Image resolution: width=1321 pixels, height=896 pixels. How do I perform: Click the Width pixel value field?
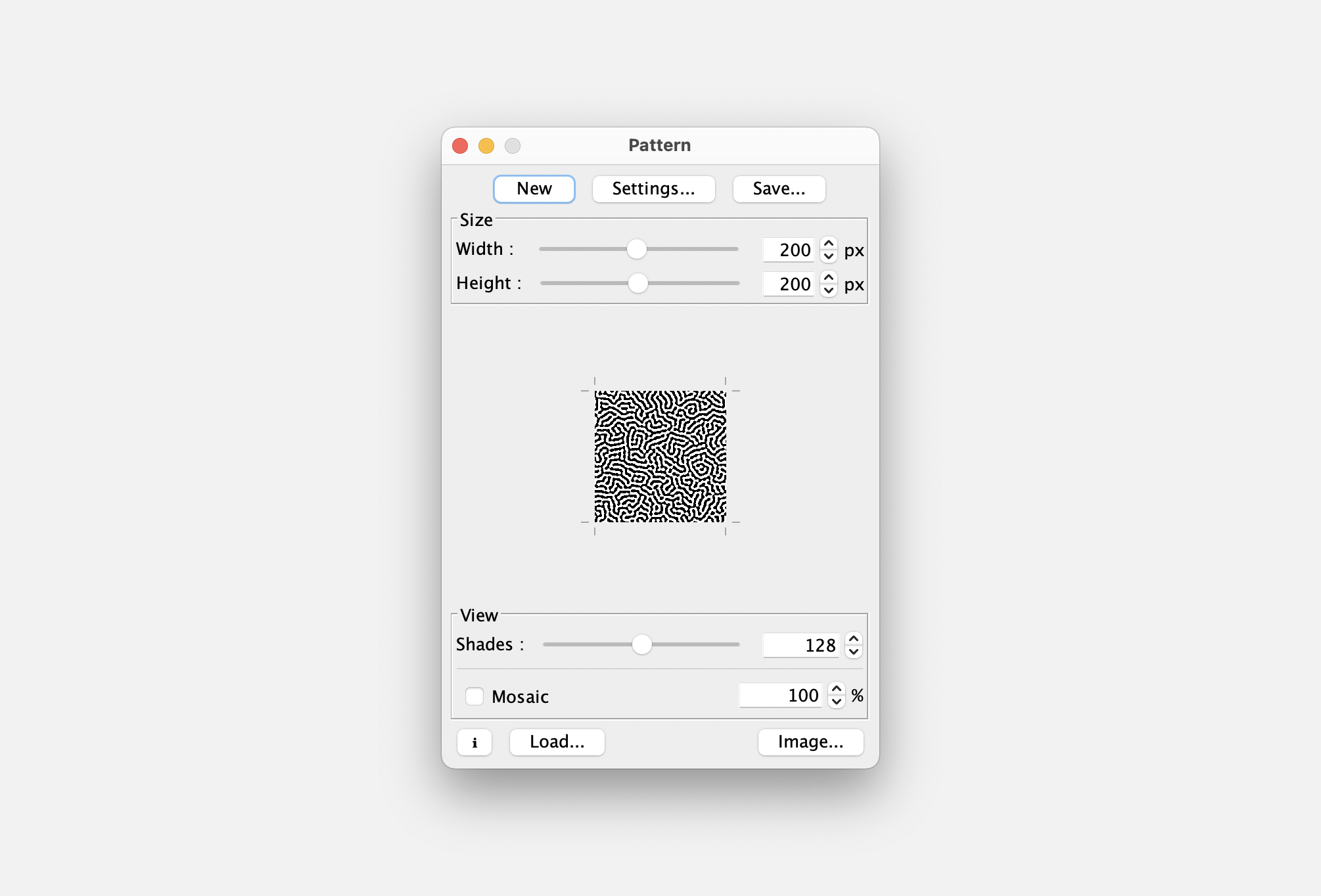tap(789, 250)
